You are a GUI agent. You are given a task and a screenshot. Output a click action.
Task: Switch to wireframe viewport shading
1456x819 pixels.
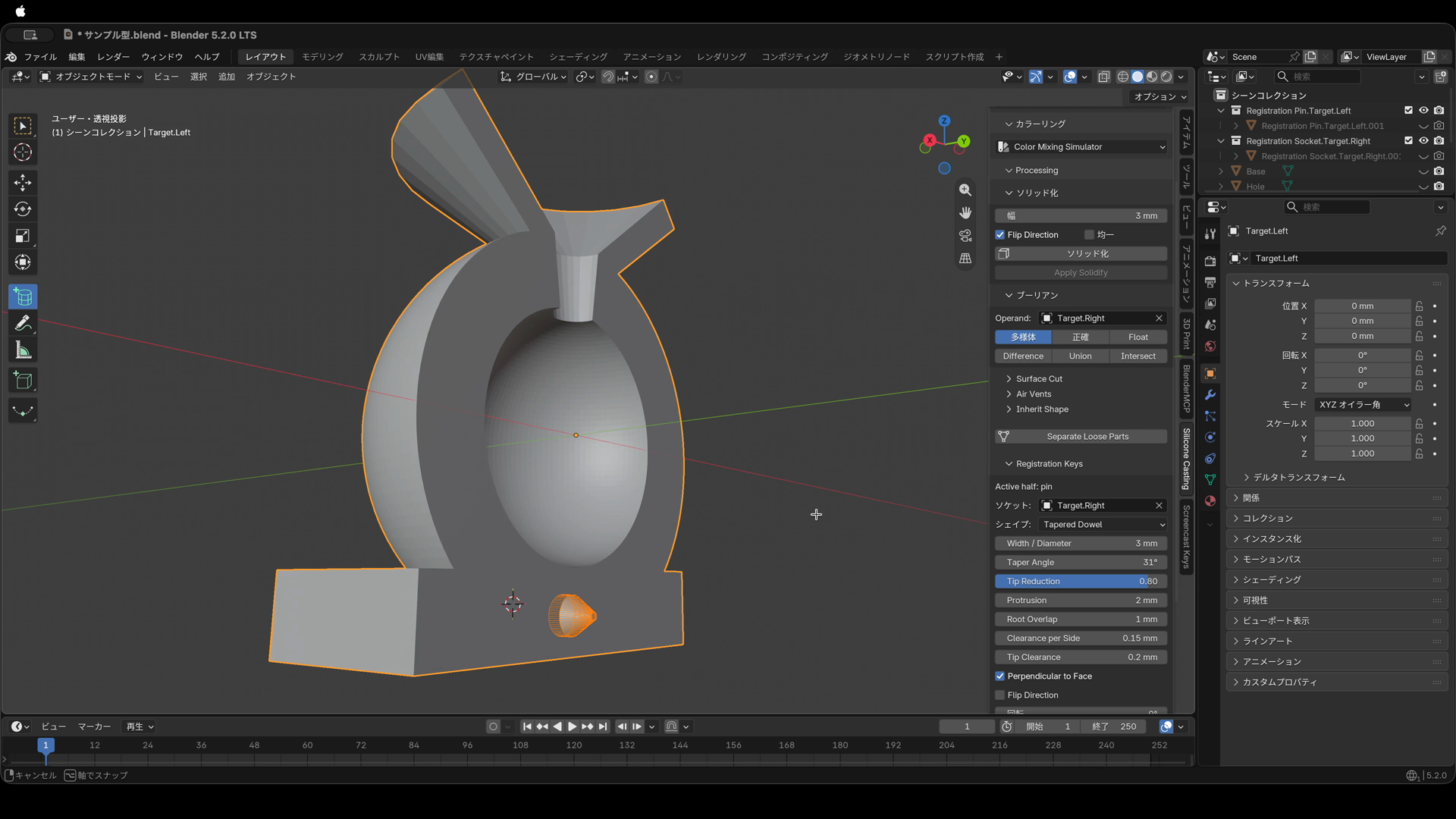(x=1123, y=77)
